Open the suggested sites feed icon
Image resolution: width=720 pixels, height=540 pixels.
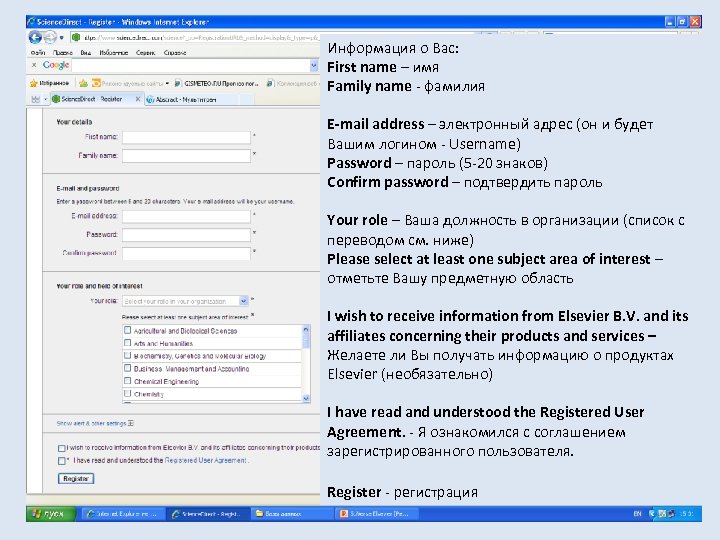pyautogui.click(x=96, y=84)
